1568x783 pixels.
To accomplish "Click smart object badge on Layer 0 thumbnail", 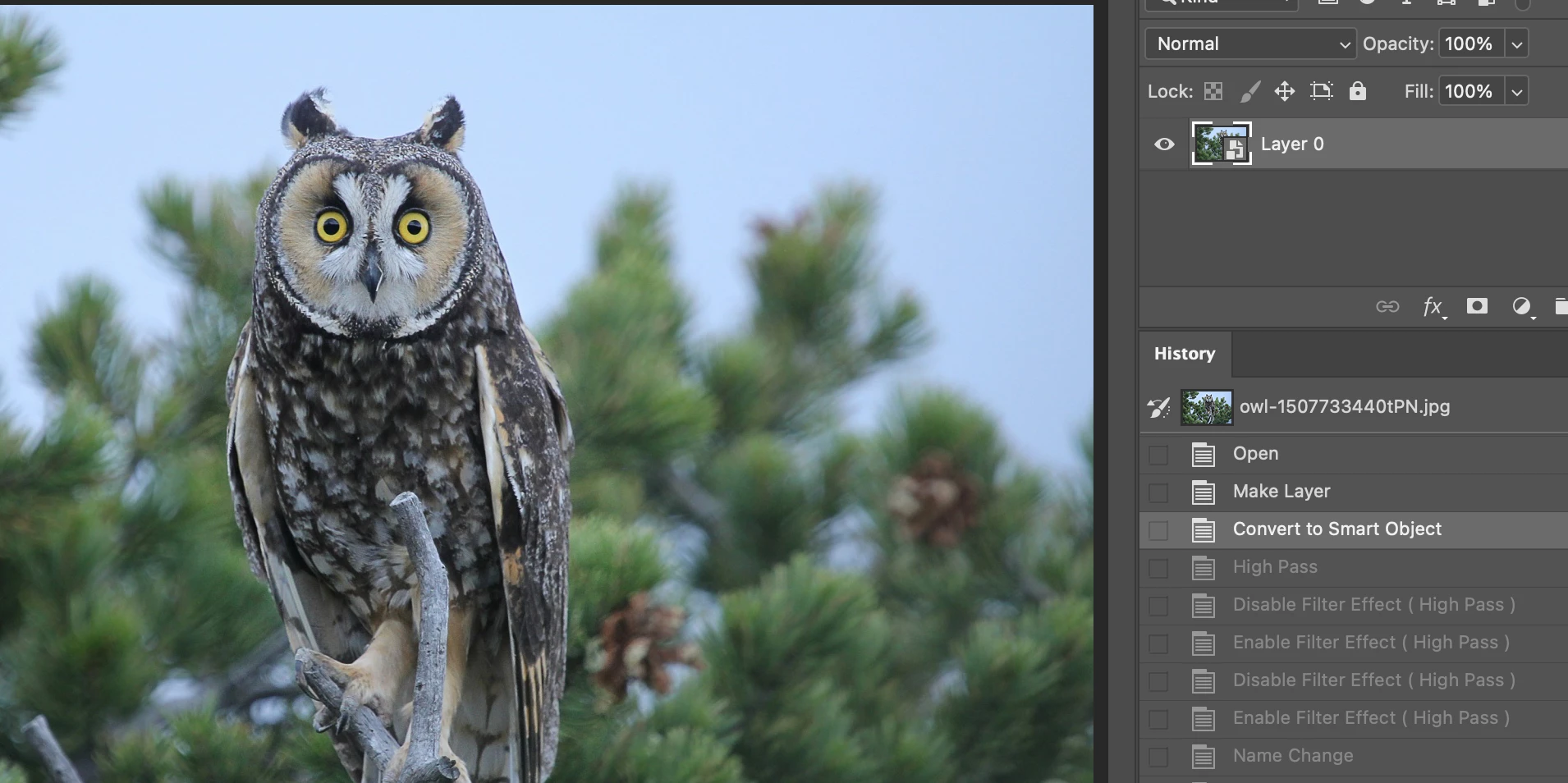I will tap(1235, 149).
